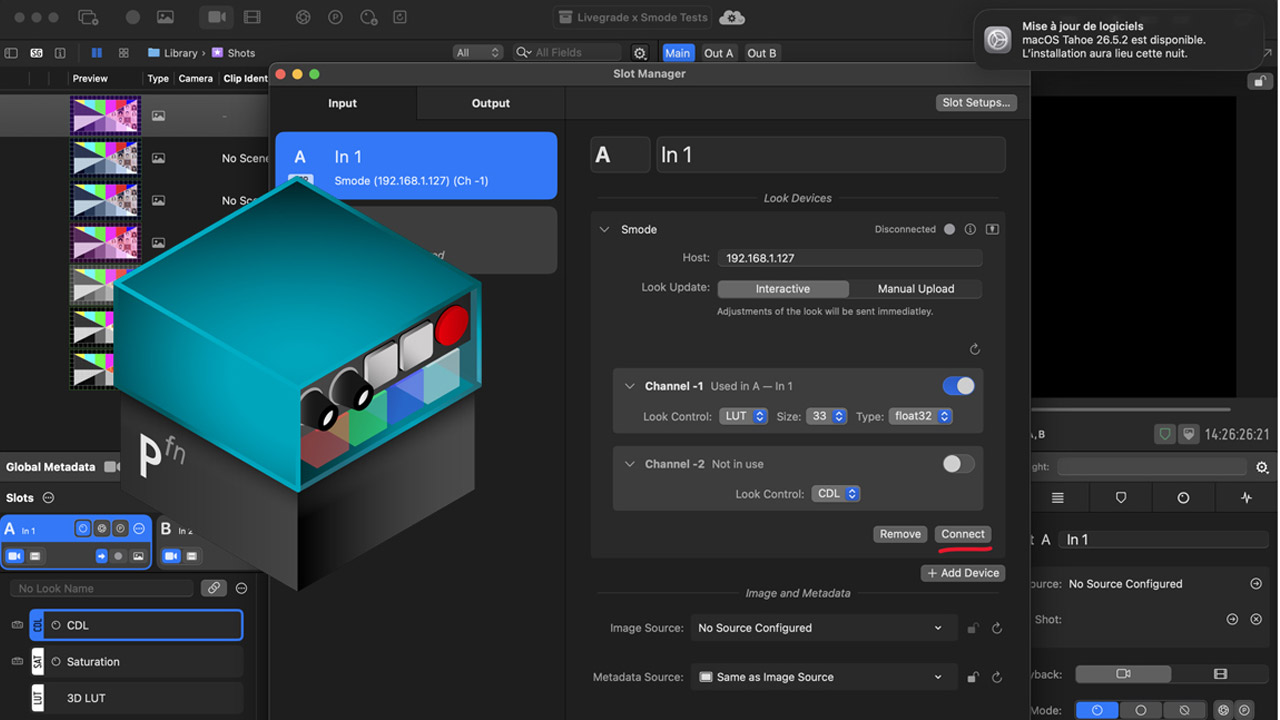Select the live camera mode toolbar icon
1280x720 pixels.
pyautogui.click(x=216, y=17)
